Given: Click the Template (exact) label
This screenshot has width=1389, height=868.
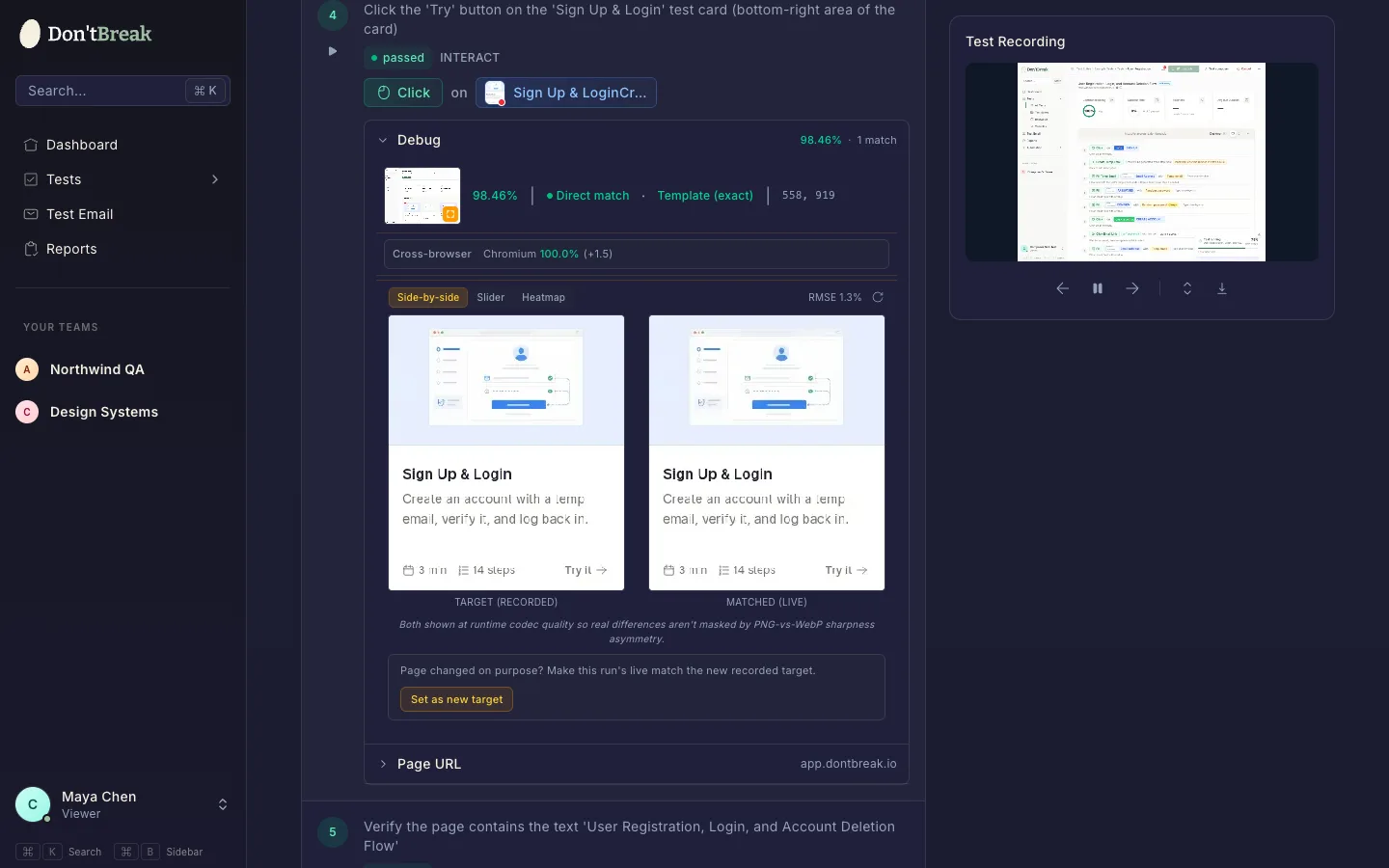Looking at the screenshot, I should pyautogui.click(x=705, y=196).
